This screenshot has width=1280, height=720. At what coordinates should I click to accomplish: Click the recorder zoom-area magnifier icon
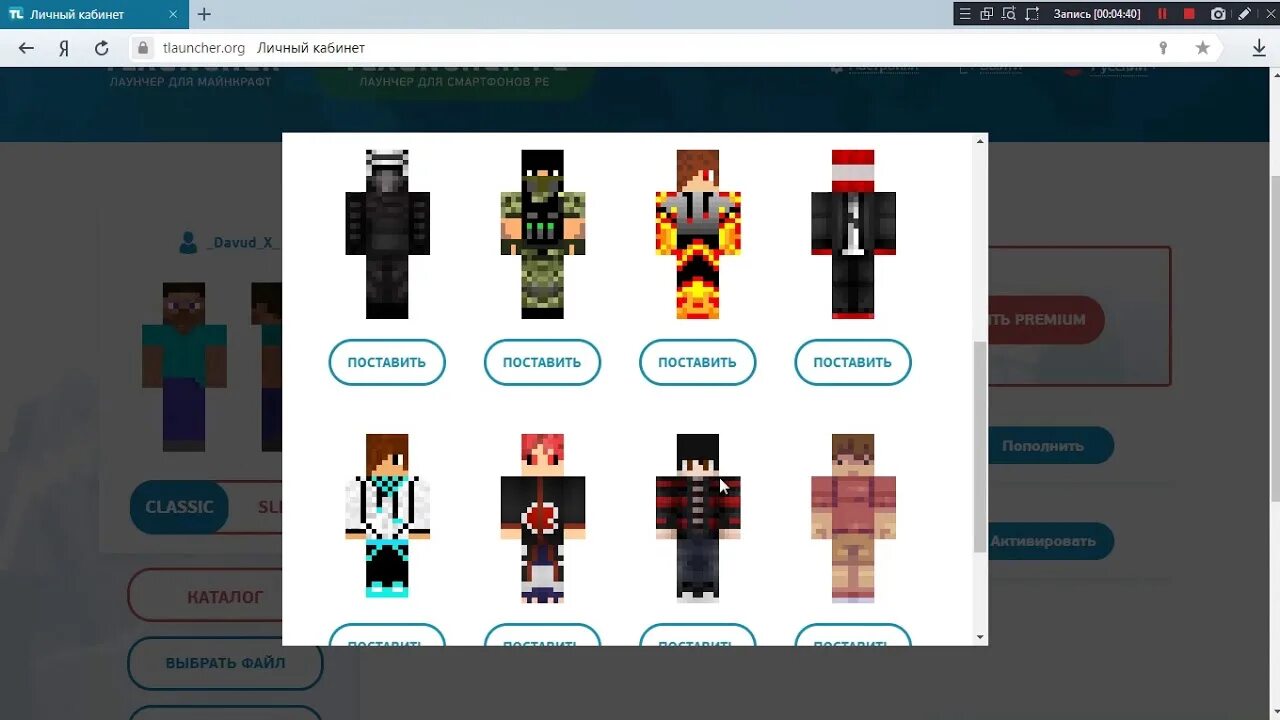point(1009,14)
